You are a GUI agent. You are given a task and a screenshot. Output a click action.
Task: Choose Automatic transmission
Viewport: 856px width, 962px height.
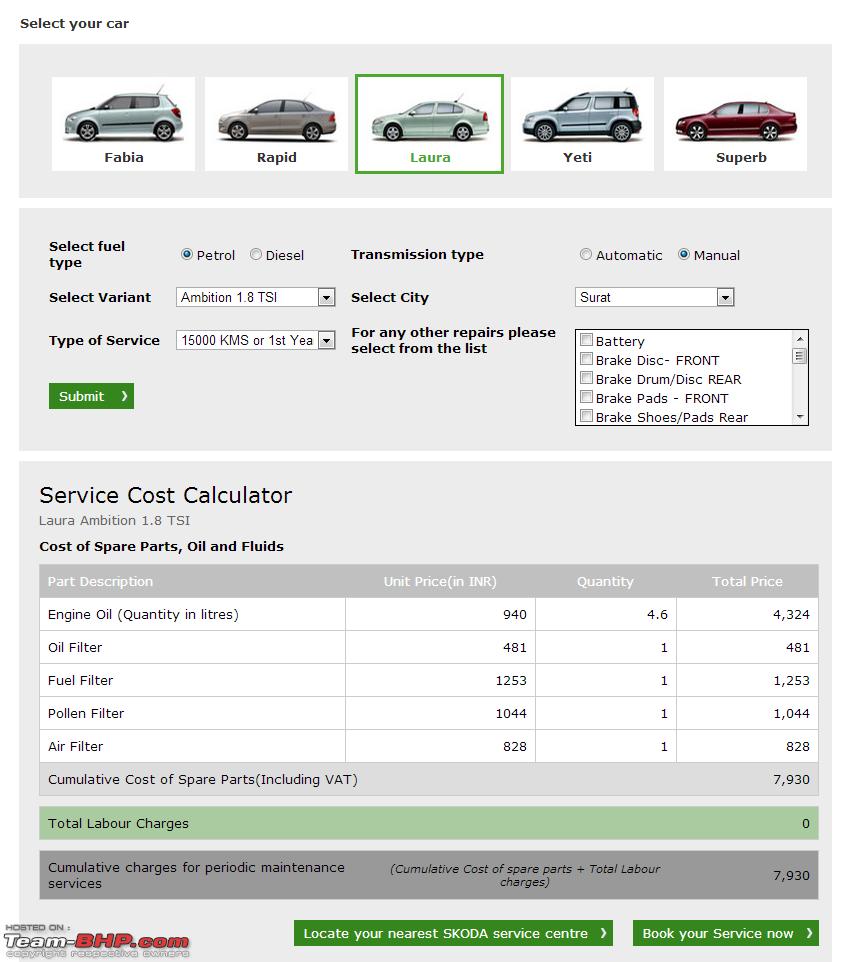586,255
